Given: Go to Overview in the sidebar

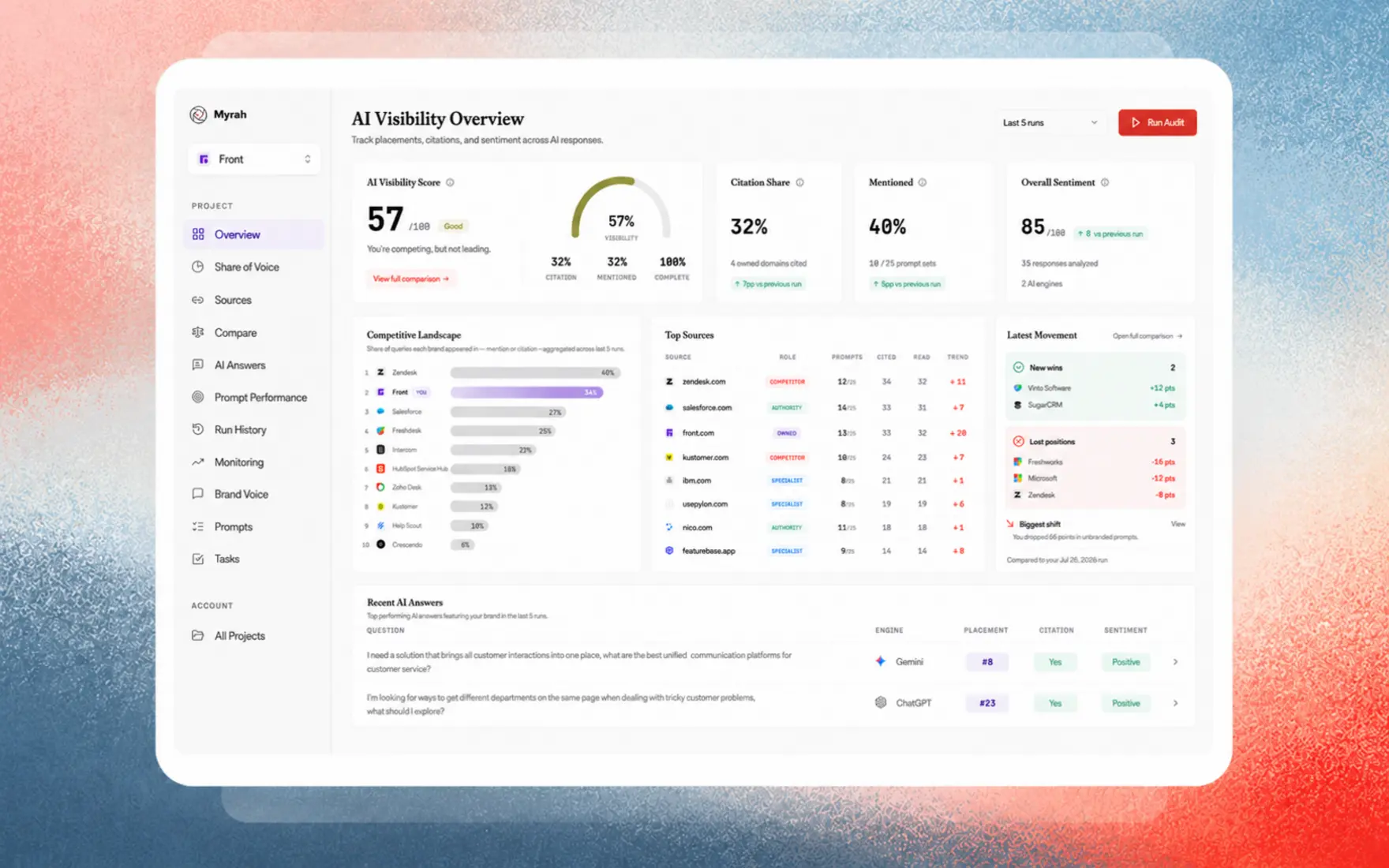Looking at the screenshot, I should (x=254, y=234).
